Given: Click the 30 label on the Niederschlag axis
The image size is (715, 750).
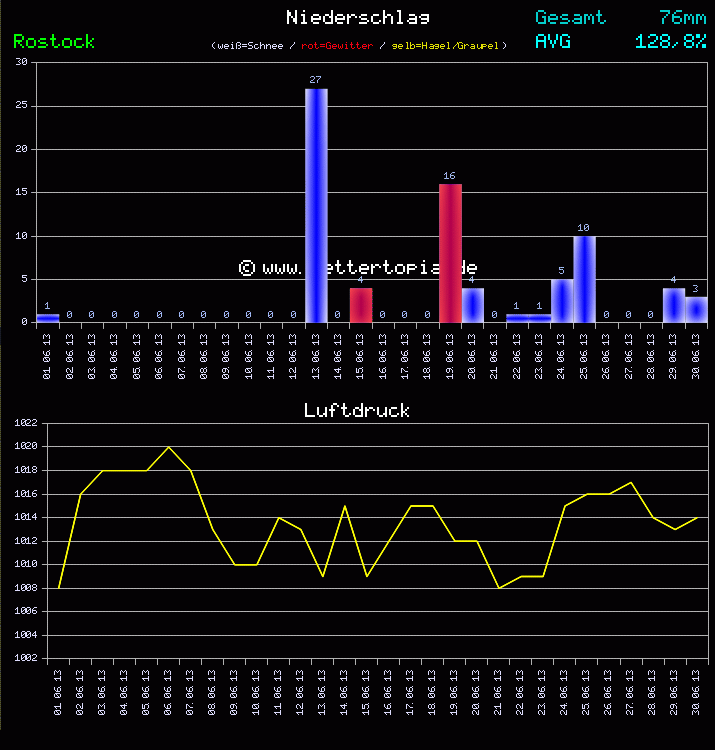Looking at the screenshot, I should pos(21,62).
